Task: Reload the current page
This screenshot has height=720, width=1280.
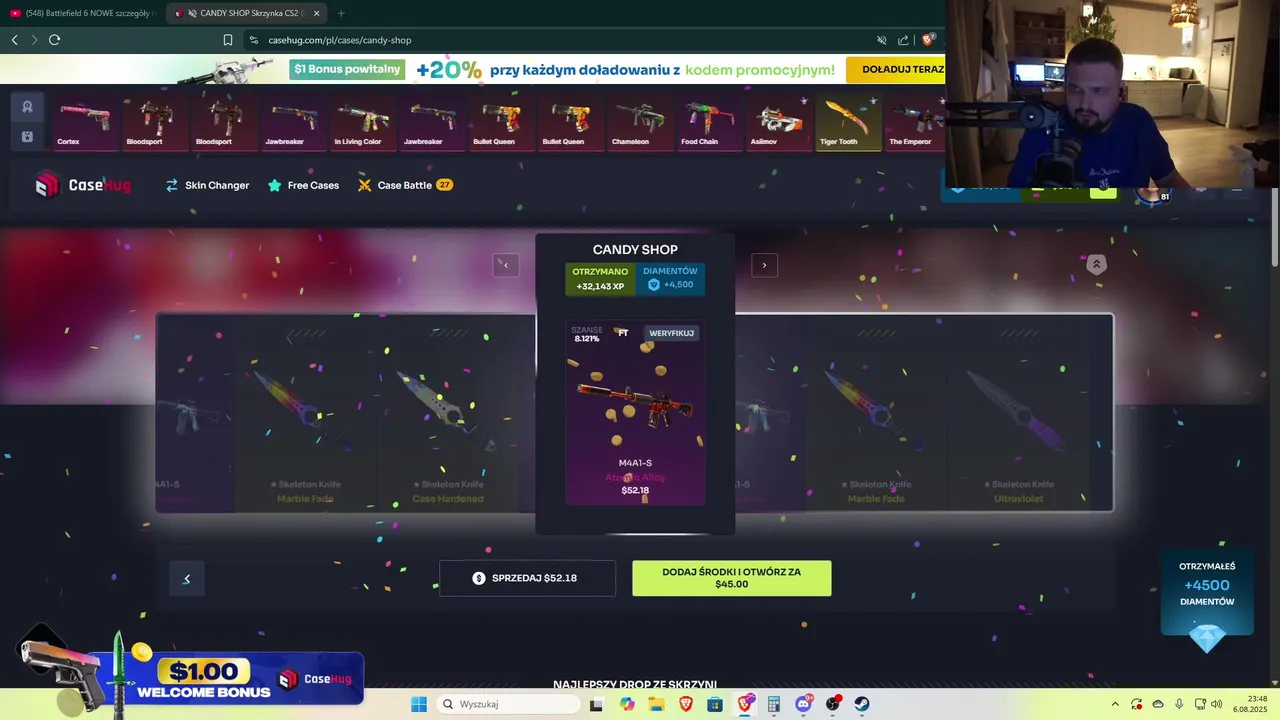Action: pos(54,40)
